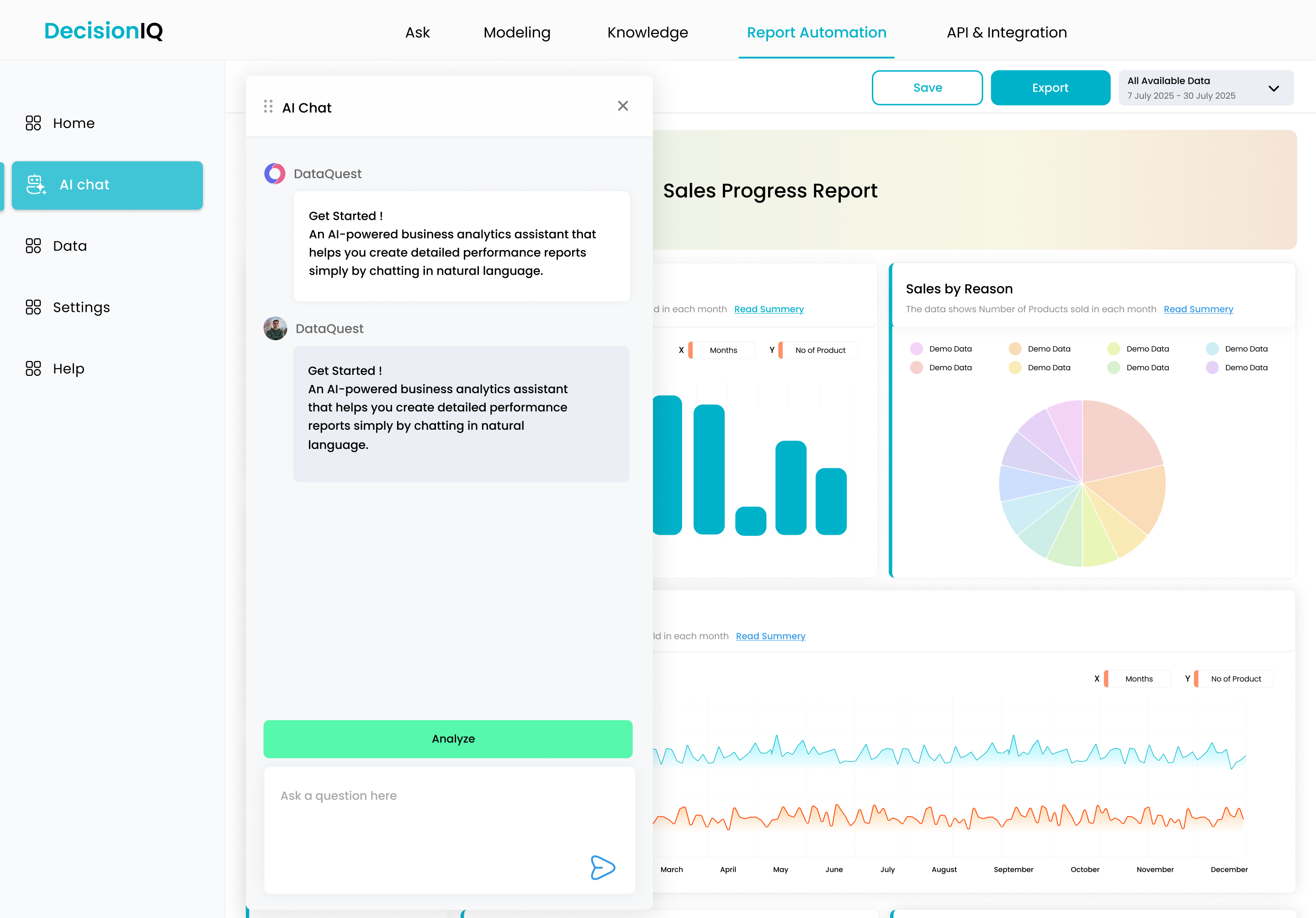Open Read Summery link under Sales by Reason
Image resolution: width=1316 pixels, height=918 pixels.
(1198, 309)
